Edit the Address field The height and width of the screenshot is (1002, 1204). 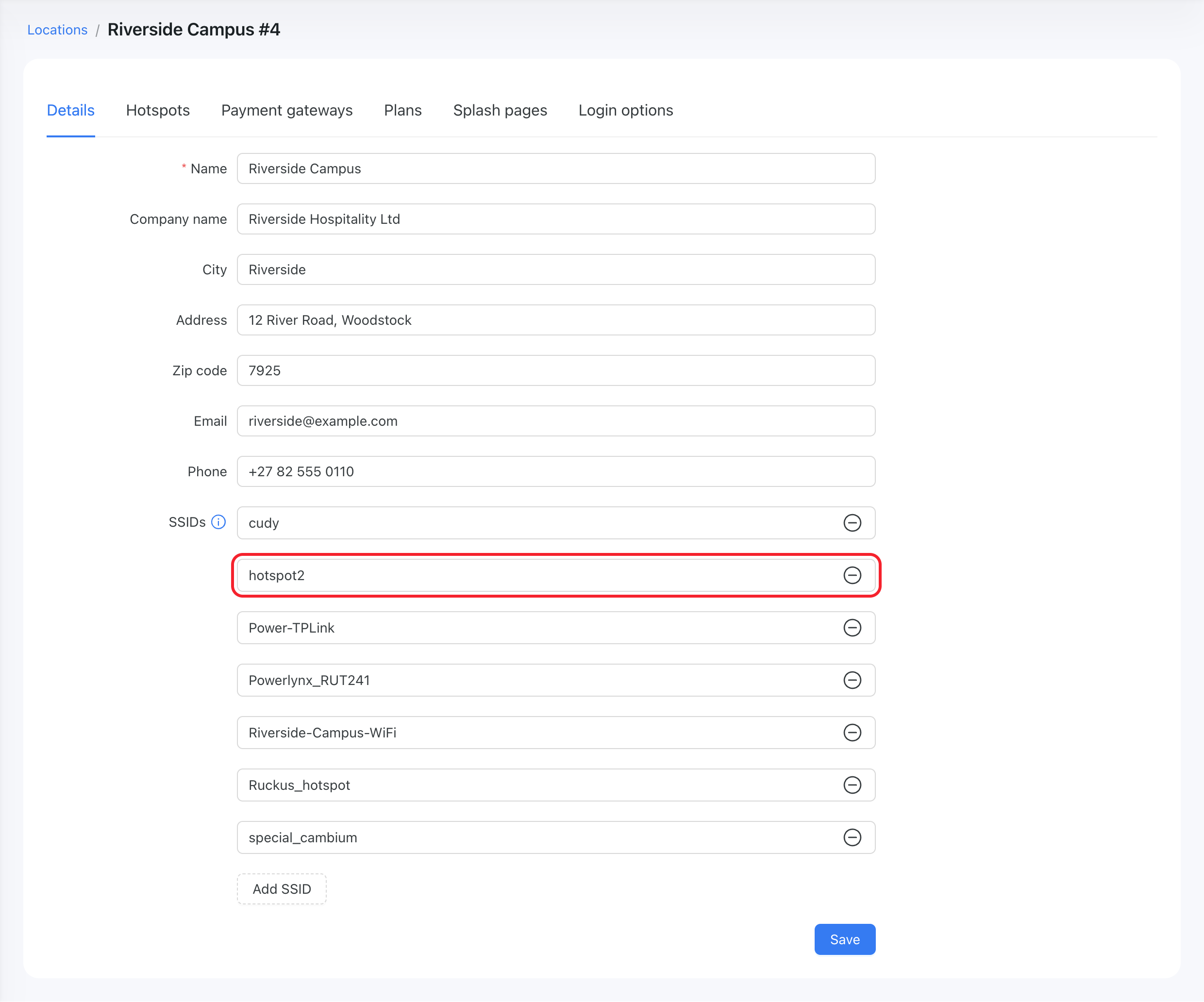click(x=555, y=320)
